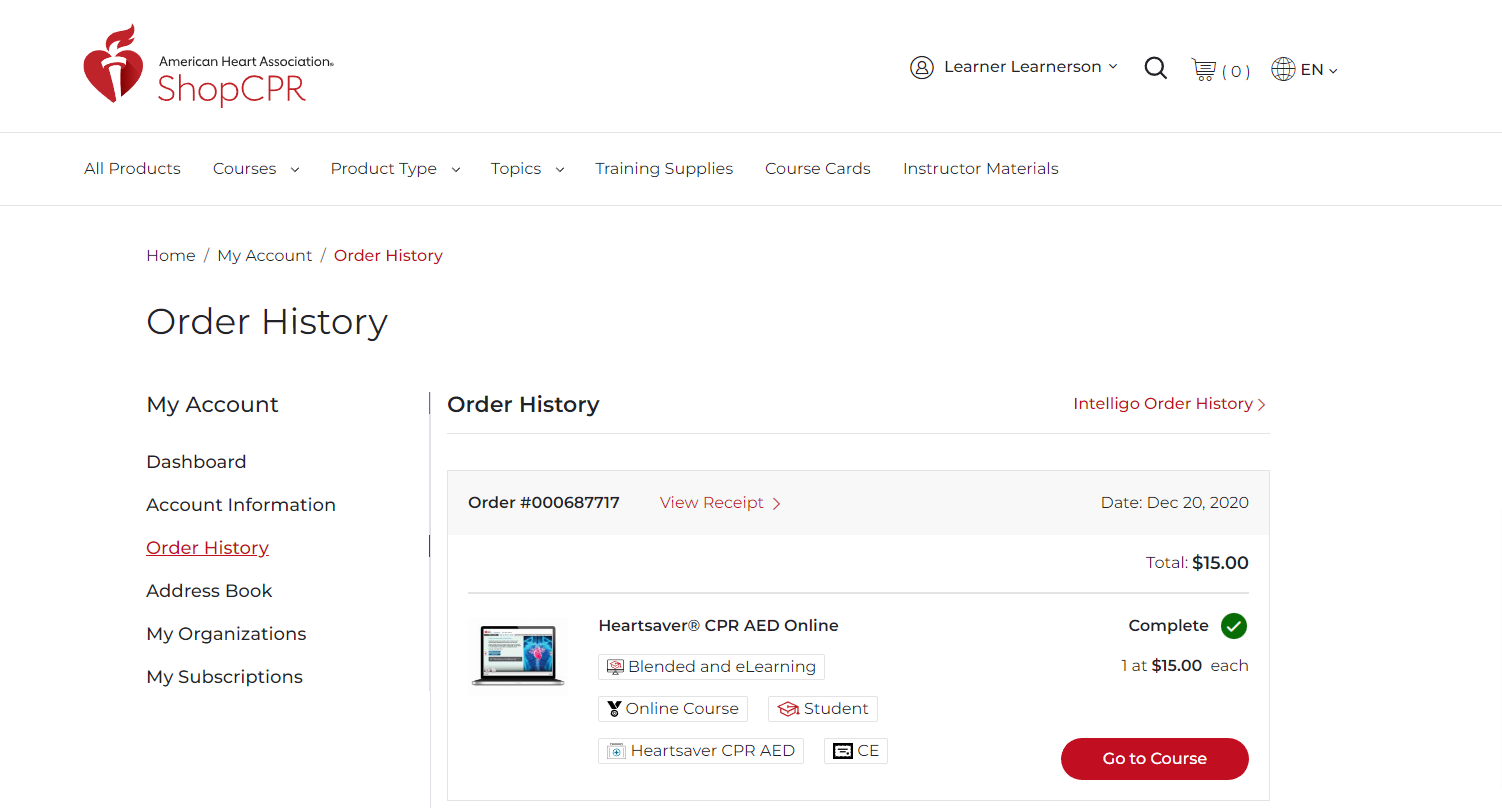Click the Intelligo Order History chevron arrow
This screenshot has height=808, width=1502.
[1262, 404]
